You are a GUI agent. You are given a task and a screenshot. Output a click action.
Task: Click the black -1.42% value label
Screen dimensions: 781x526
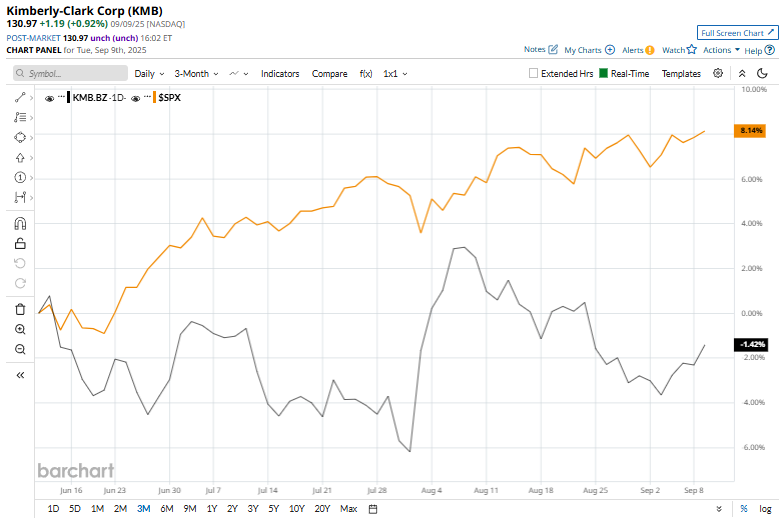coord(751,344)
